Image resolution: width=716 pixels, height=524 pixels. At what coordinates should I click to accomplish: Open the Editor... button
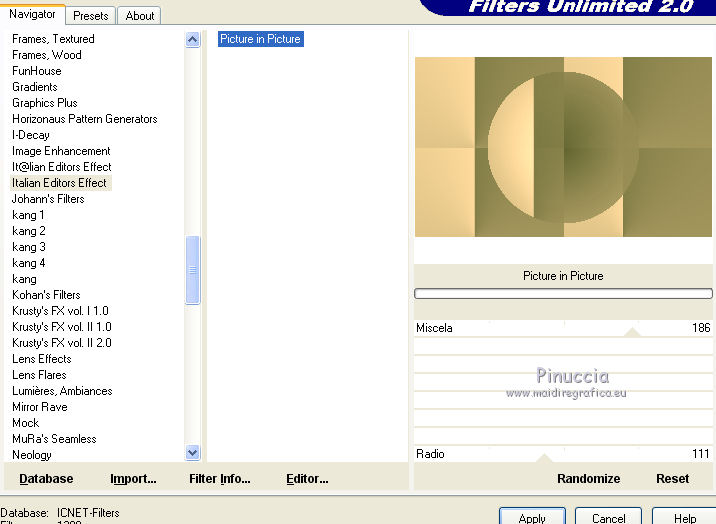(x=307, y=478)
